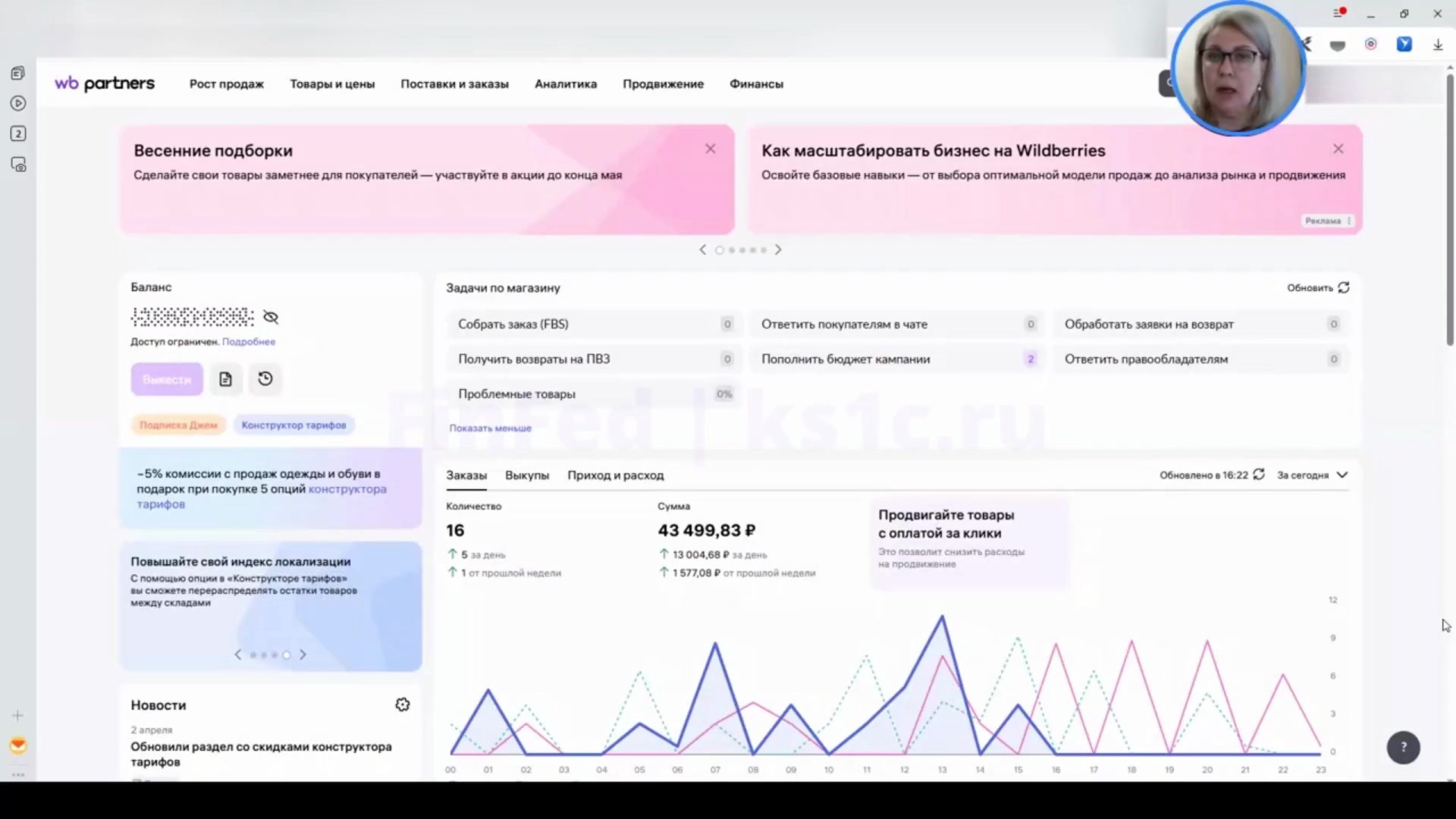Switch to the Выкупы tab
Screen dimensions: 1456x819
pyautogui.click(x=527, y=475)
